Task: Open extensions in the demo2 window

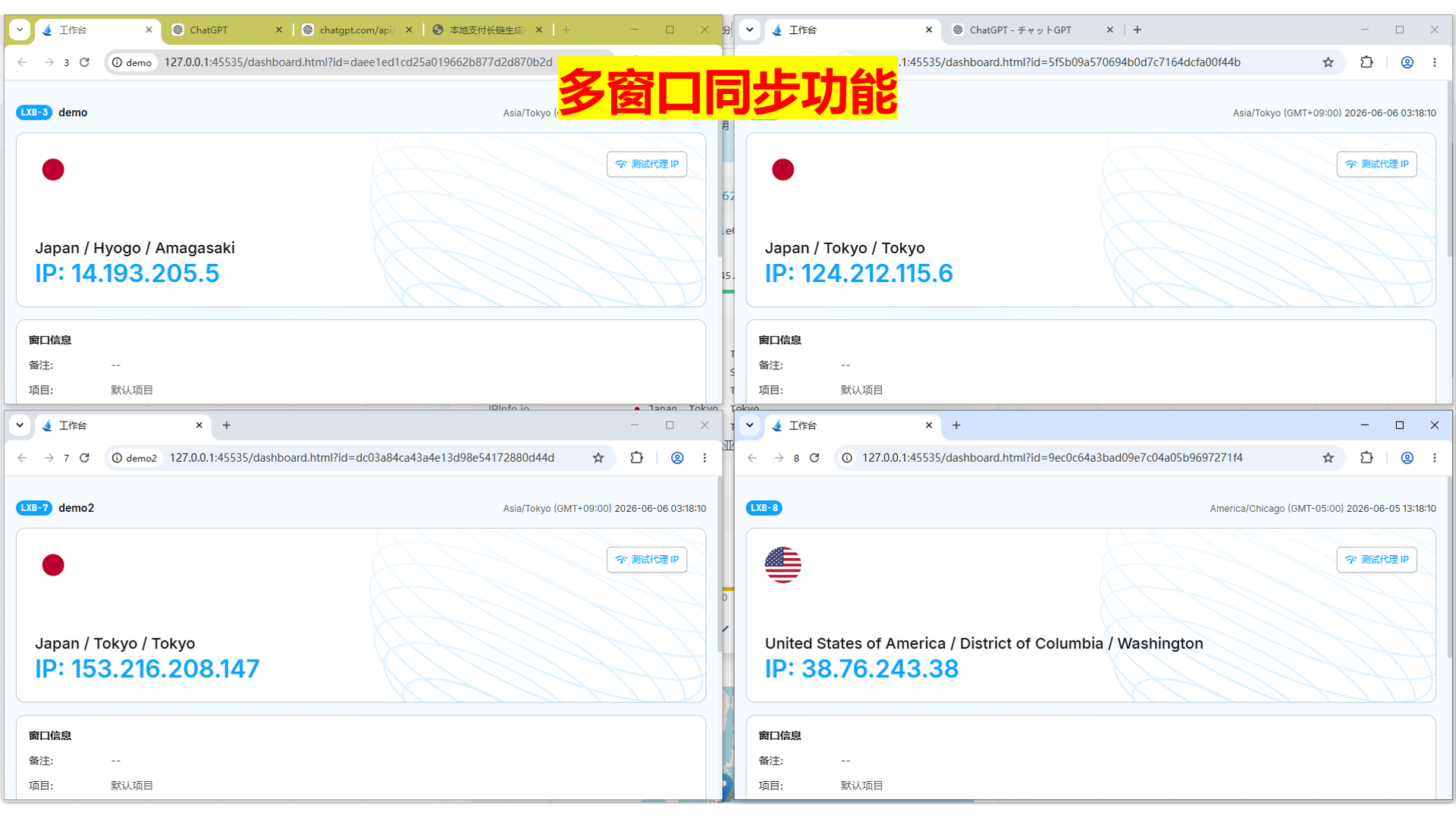Action: tap(637, 458)
